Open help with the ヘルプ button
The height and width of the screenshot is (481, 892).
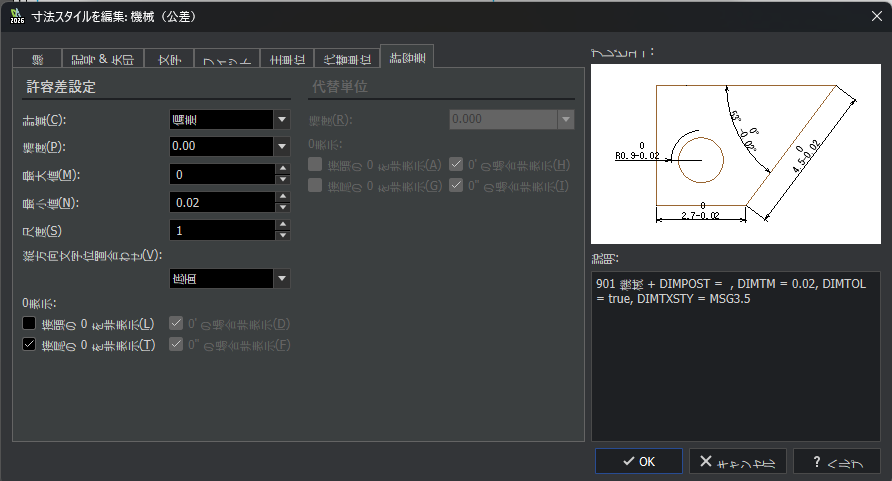[x=836, y=461]
